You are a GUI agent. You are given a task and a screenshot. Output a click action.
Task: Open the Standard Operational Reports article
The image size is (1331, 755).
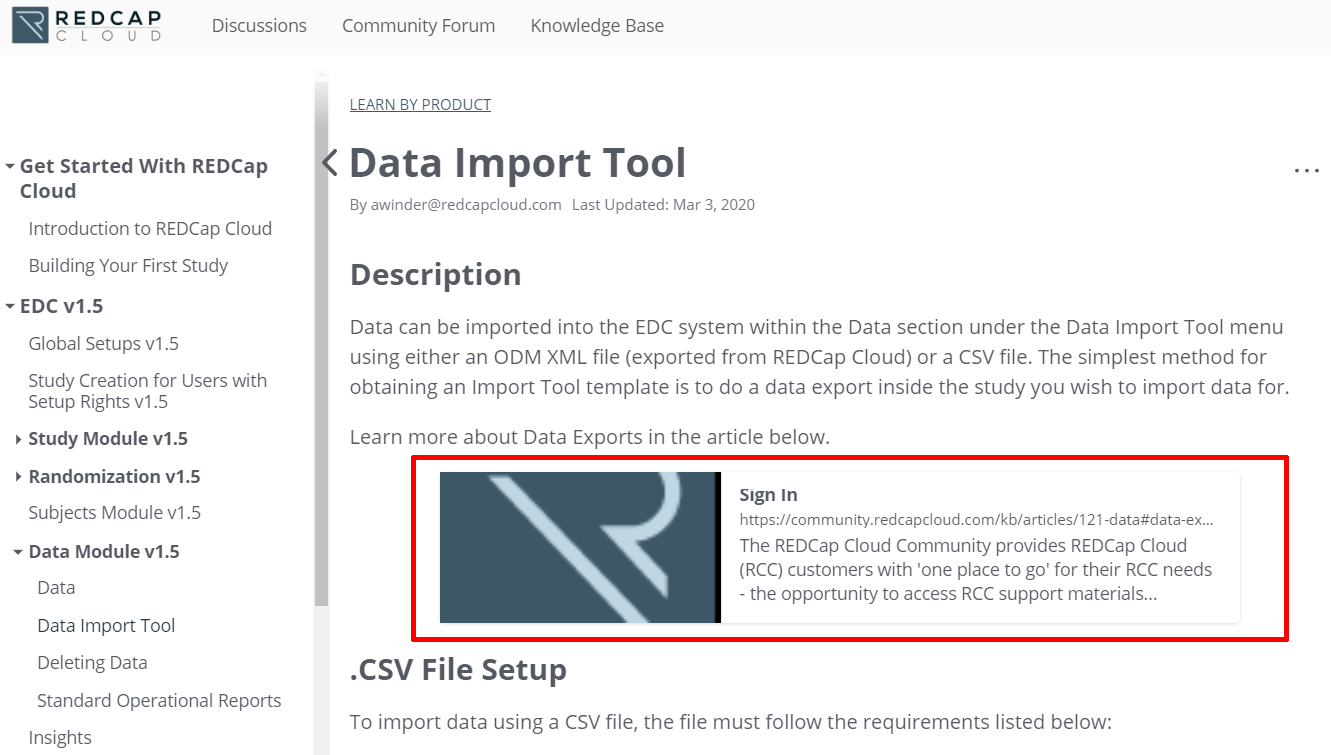pos(159,701)
